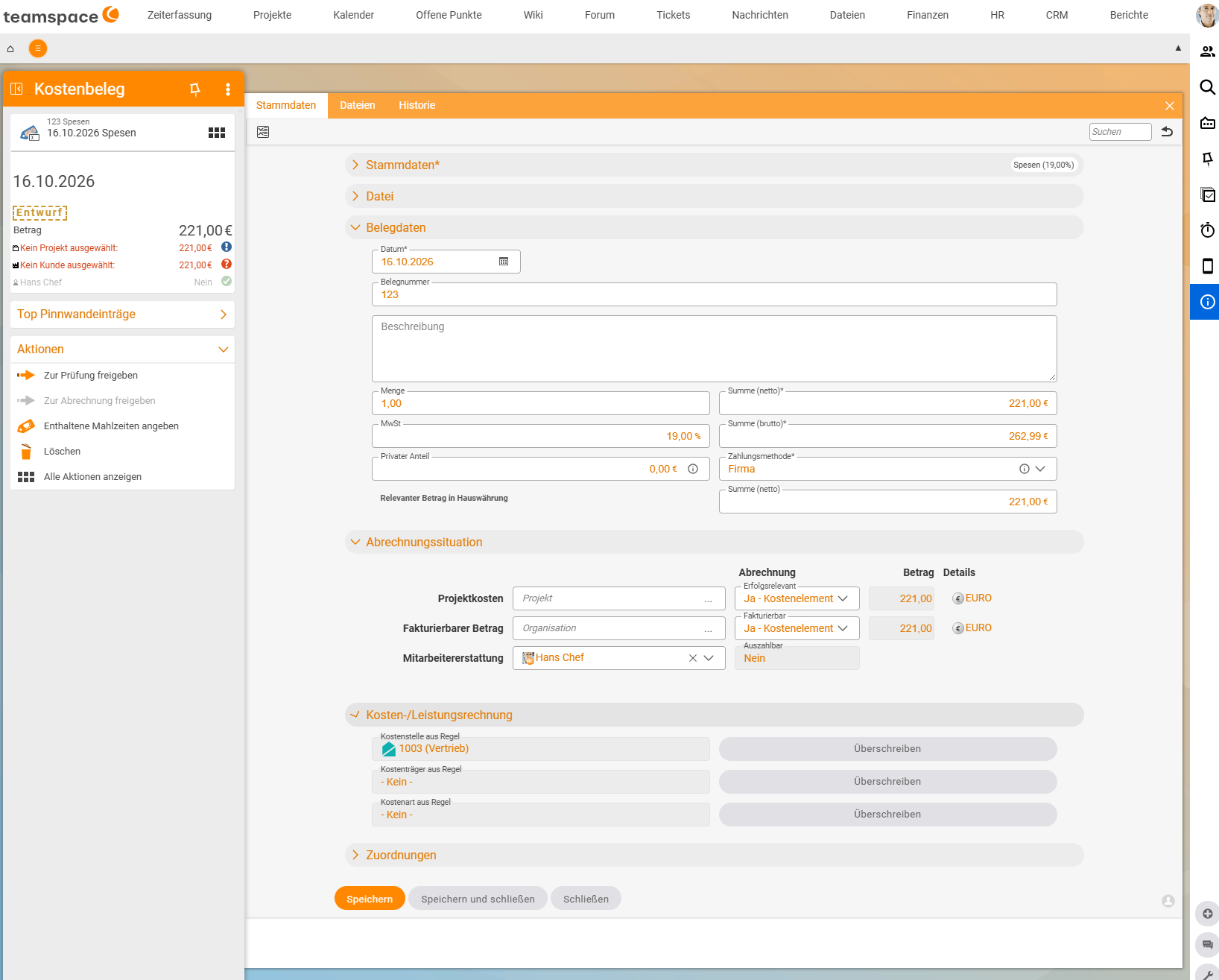1219x980 pixels.
Task: Click the Beschreibung text area
Action: pos(714,349)
